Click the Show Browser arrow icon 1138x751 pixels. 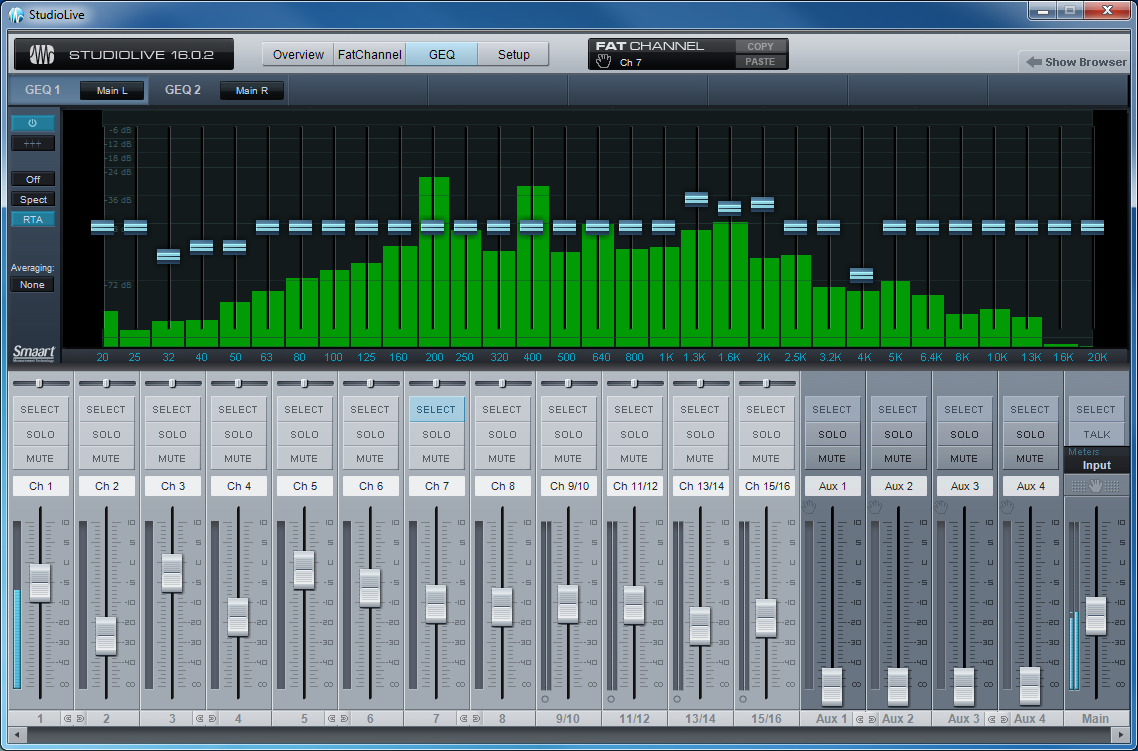[1033, 62]
